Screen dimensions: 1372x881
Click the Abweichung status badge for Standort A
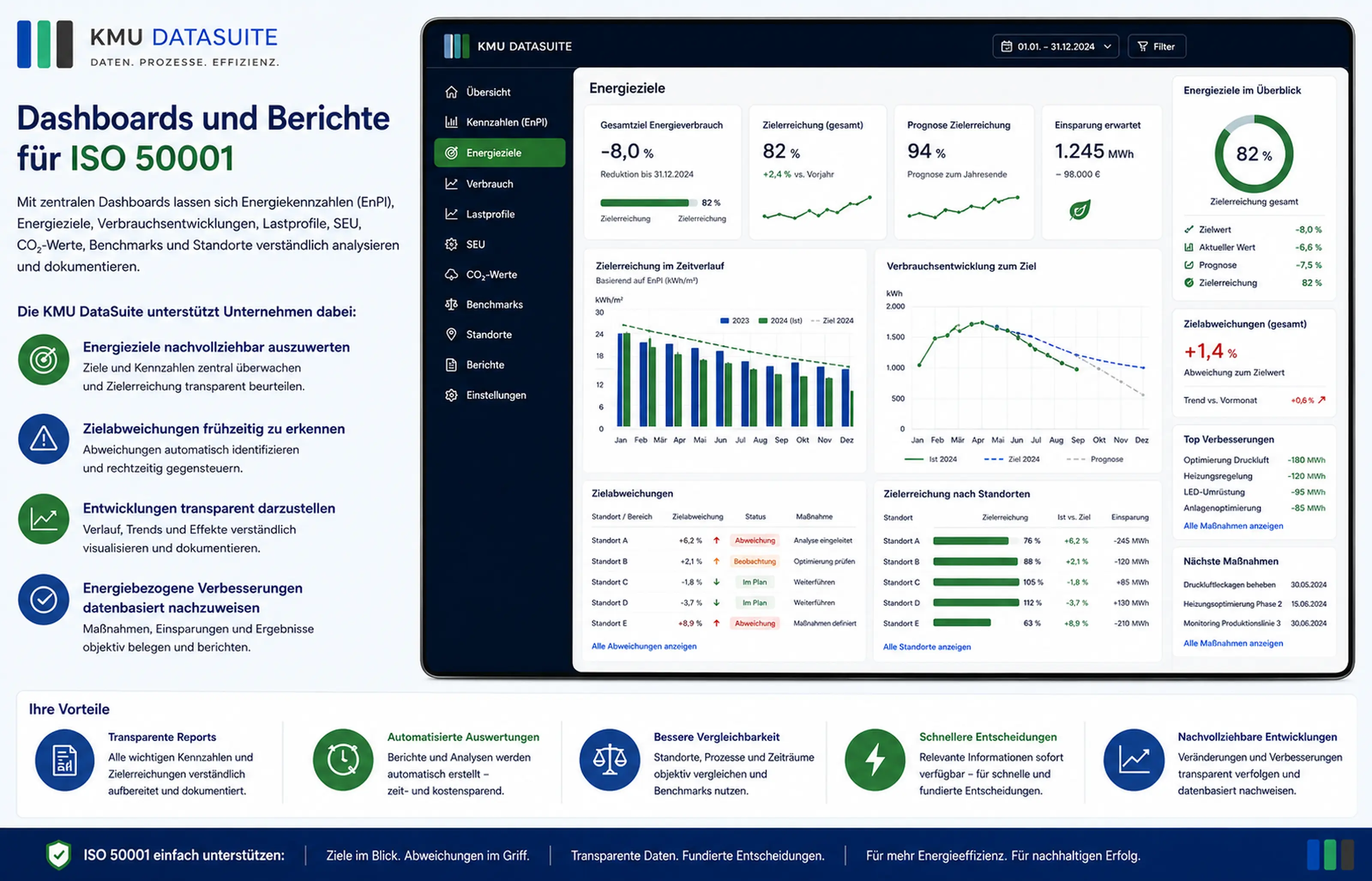(x=755, y=540)
